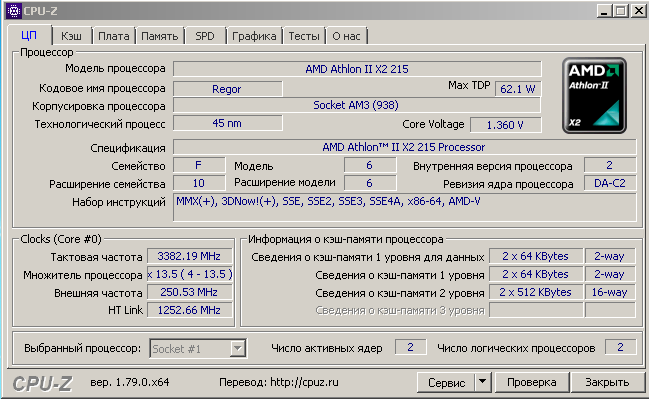Click the 1.360 V core voltage value

505,125
